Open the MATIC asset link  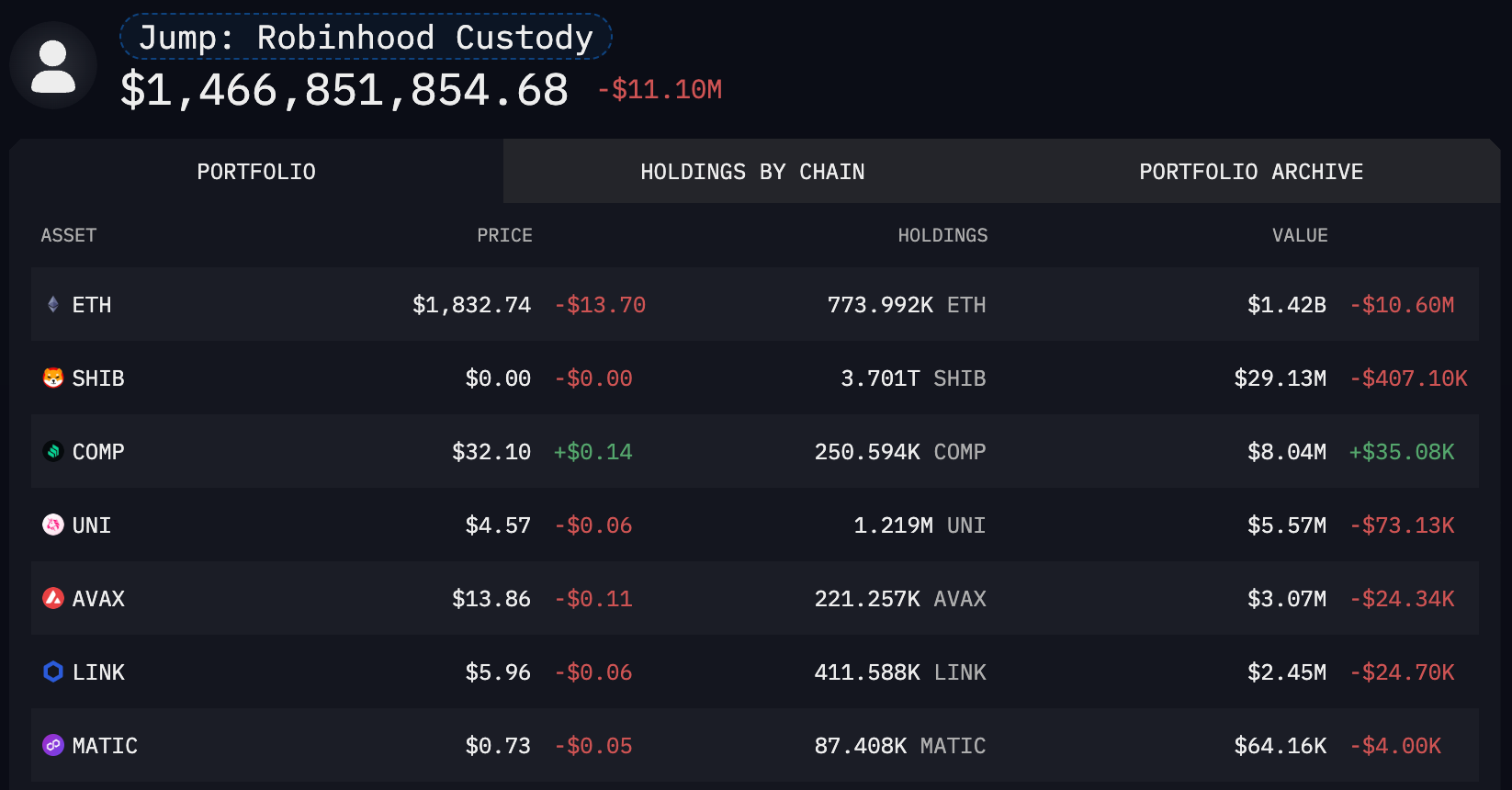coord(105,746)
